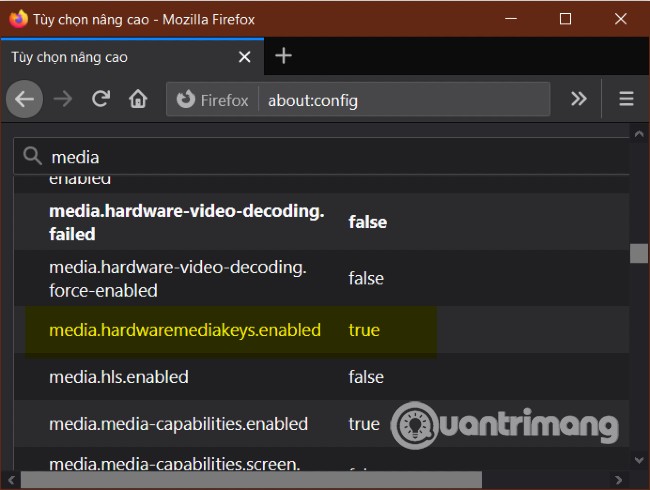Click the search magnifier icon

[32, 156]
